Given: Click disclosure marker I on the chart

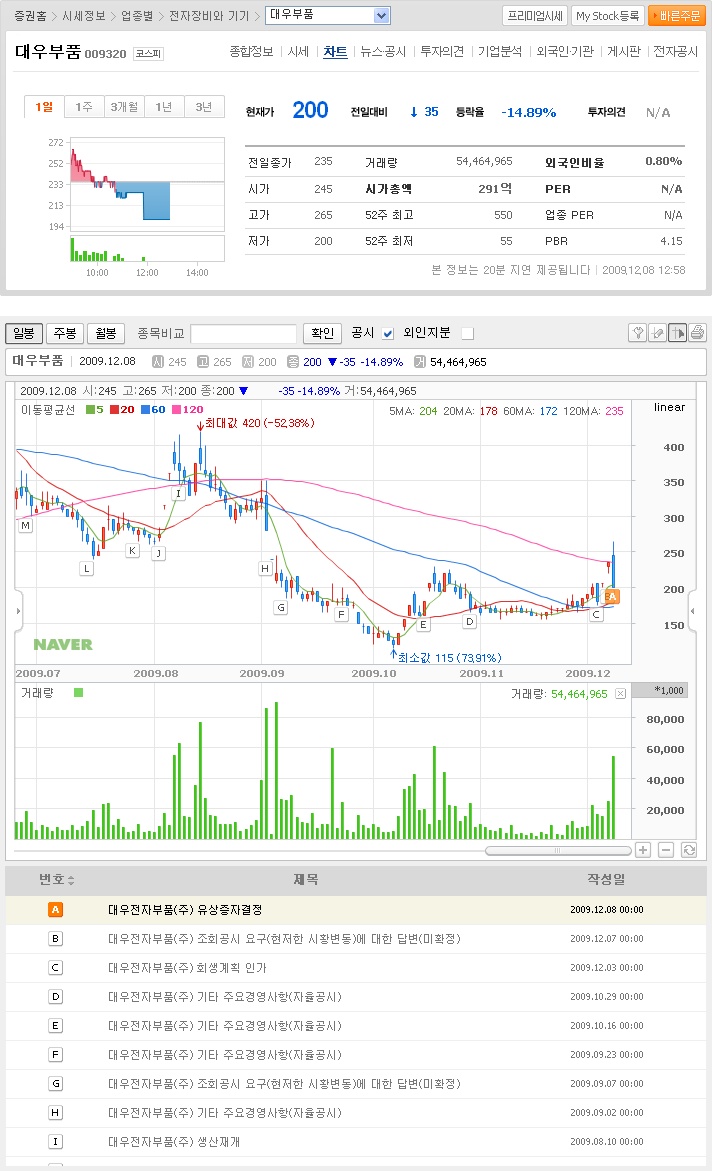Looking at the screenshot, I should point(178,494).
